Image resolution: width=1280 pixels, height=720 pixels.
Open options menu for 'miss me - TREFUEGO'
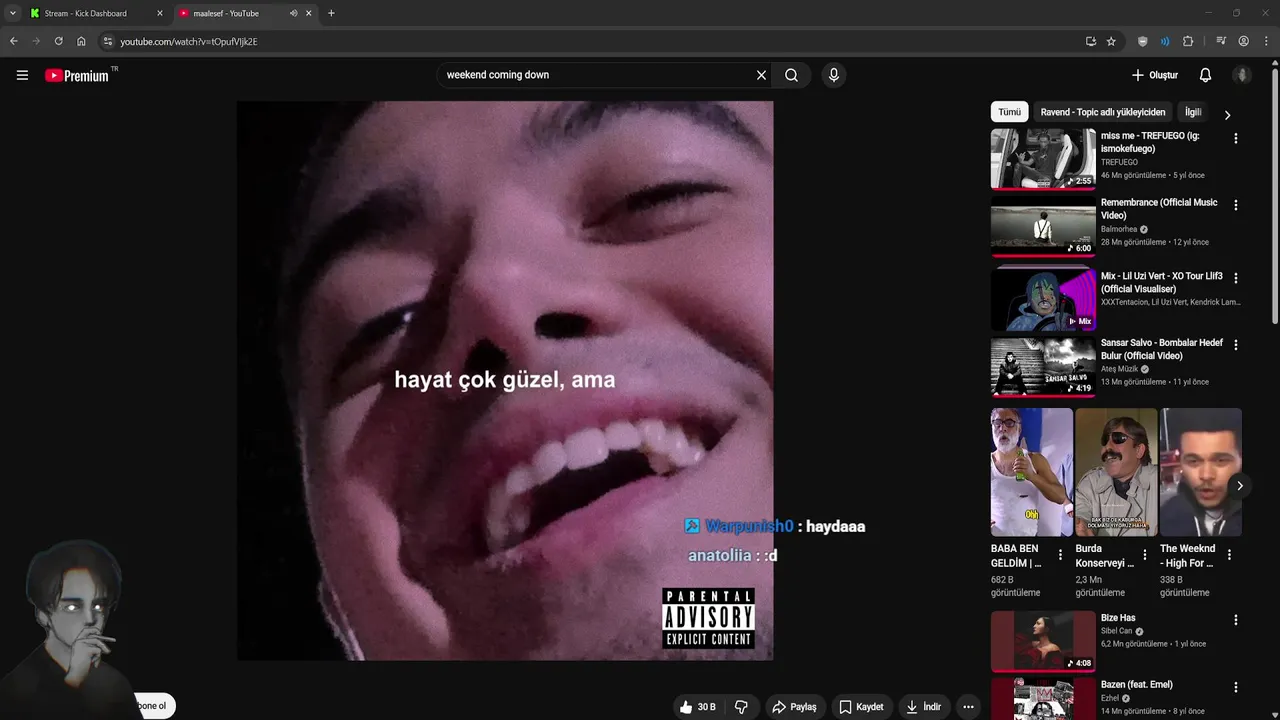(x=1236, y=139)
